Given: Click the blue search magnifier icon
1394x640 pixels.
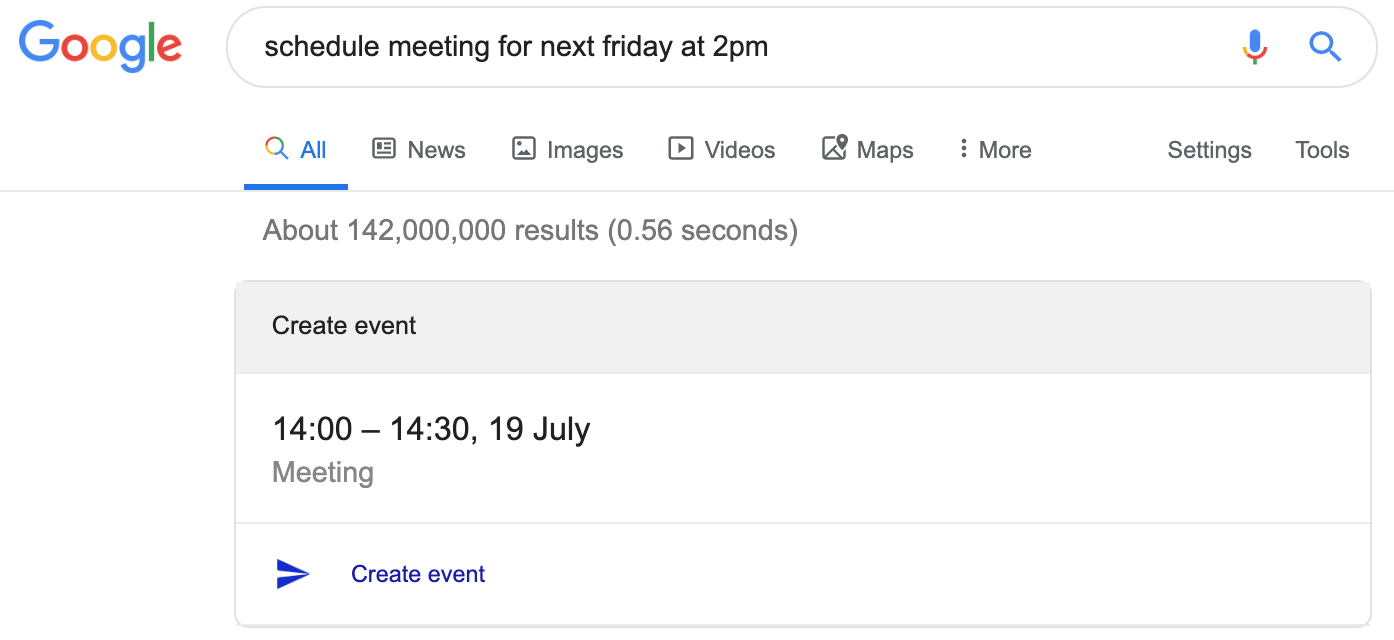Looking at the screenshot, I should 1325,47.
